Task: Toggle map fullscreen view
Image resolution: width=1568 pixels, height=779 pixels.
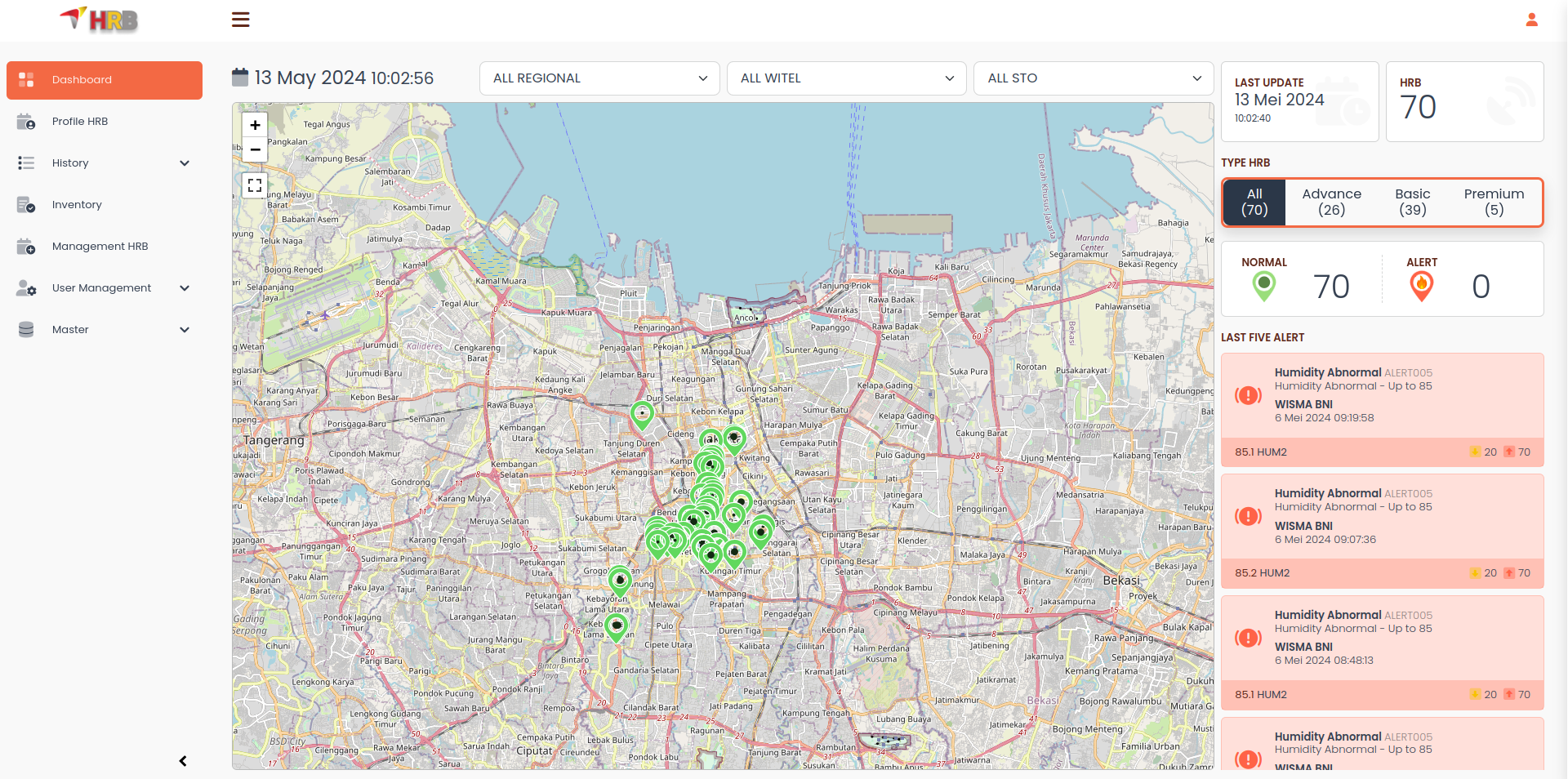Action: (255, 185)
